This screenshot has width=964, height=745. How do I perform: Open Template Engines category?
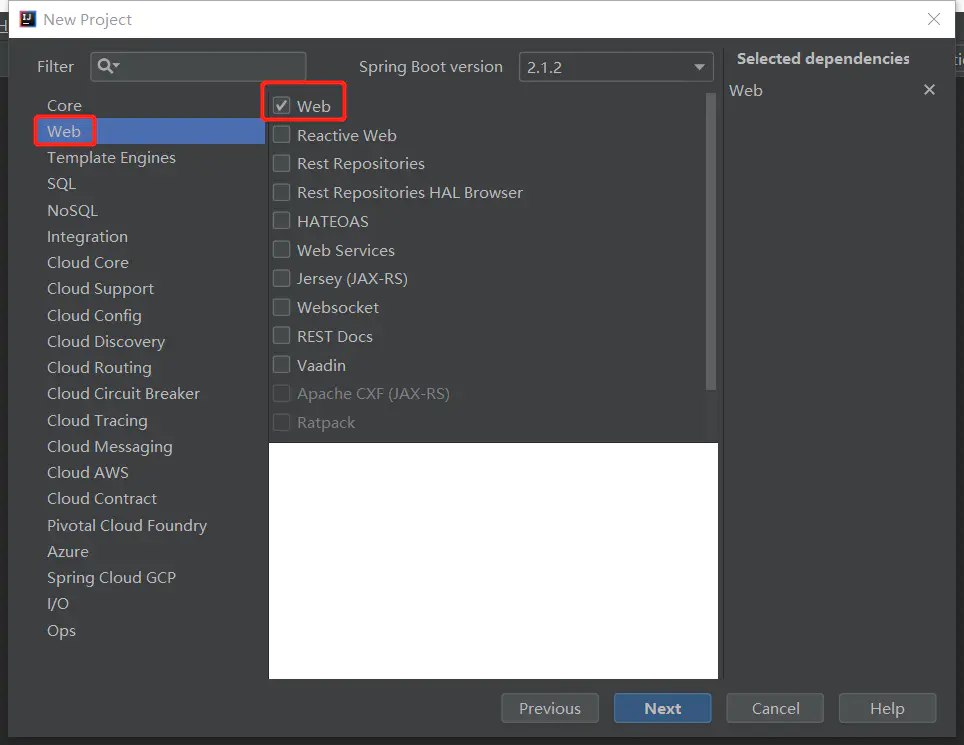(x=111, y=158)
